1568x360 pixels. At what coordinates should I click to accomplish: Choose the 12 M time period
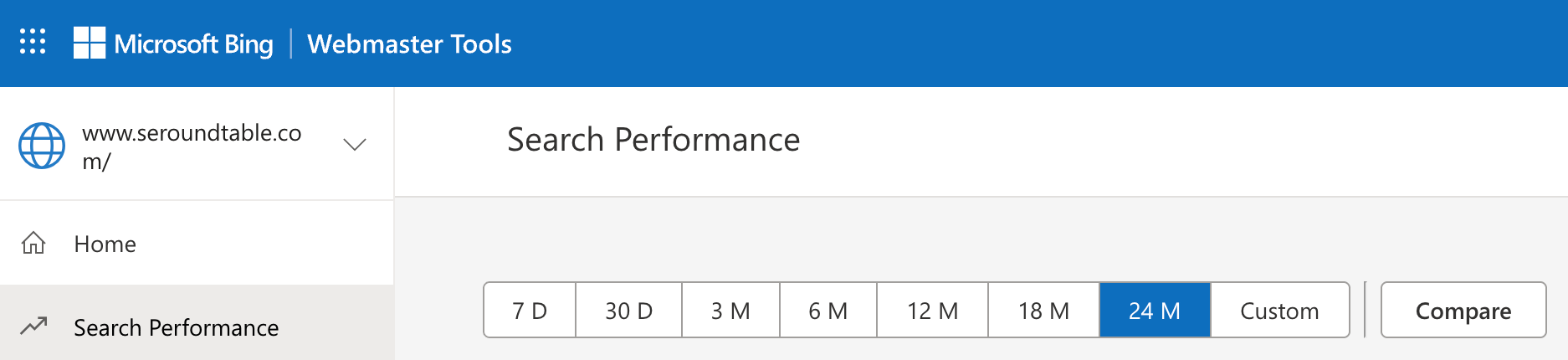point(932,311)
